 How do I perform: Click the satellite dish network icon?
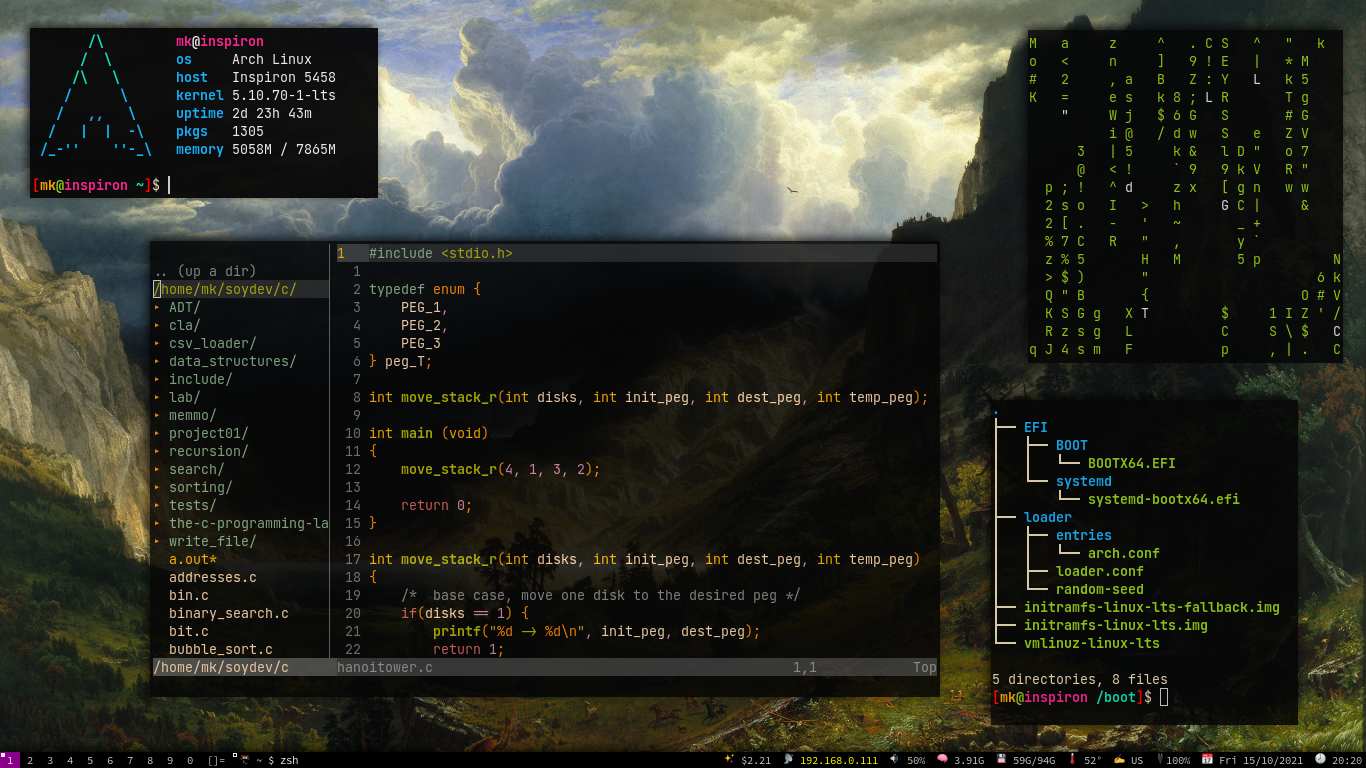788,759
